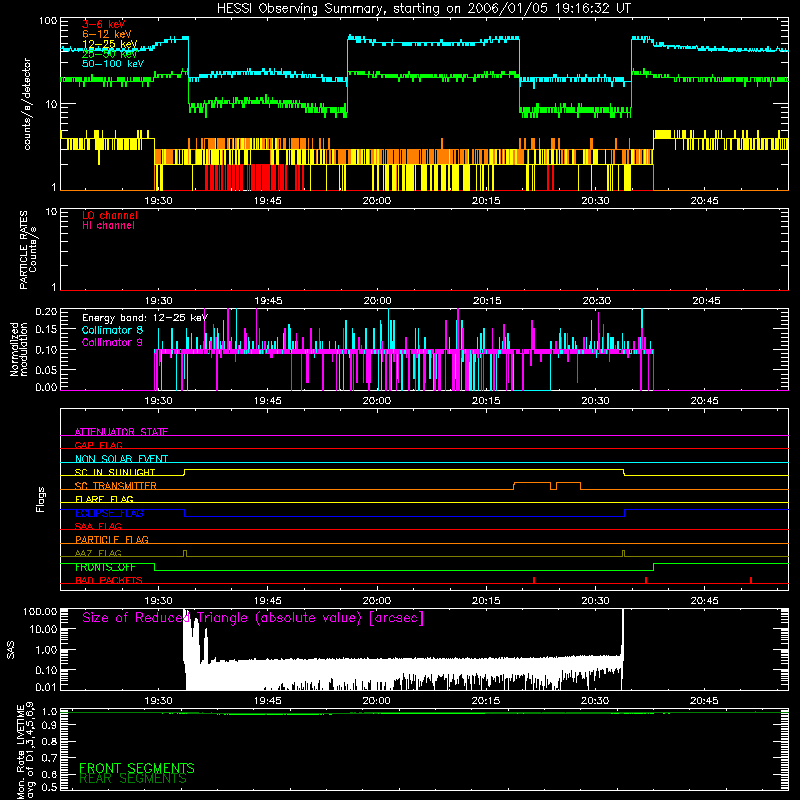This screenshot has width=800, height=800.
Task: Select the 10.00 tick on the SAS axis
Action: coord(43,630)
